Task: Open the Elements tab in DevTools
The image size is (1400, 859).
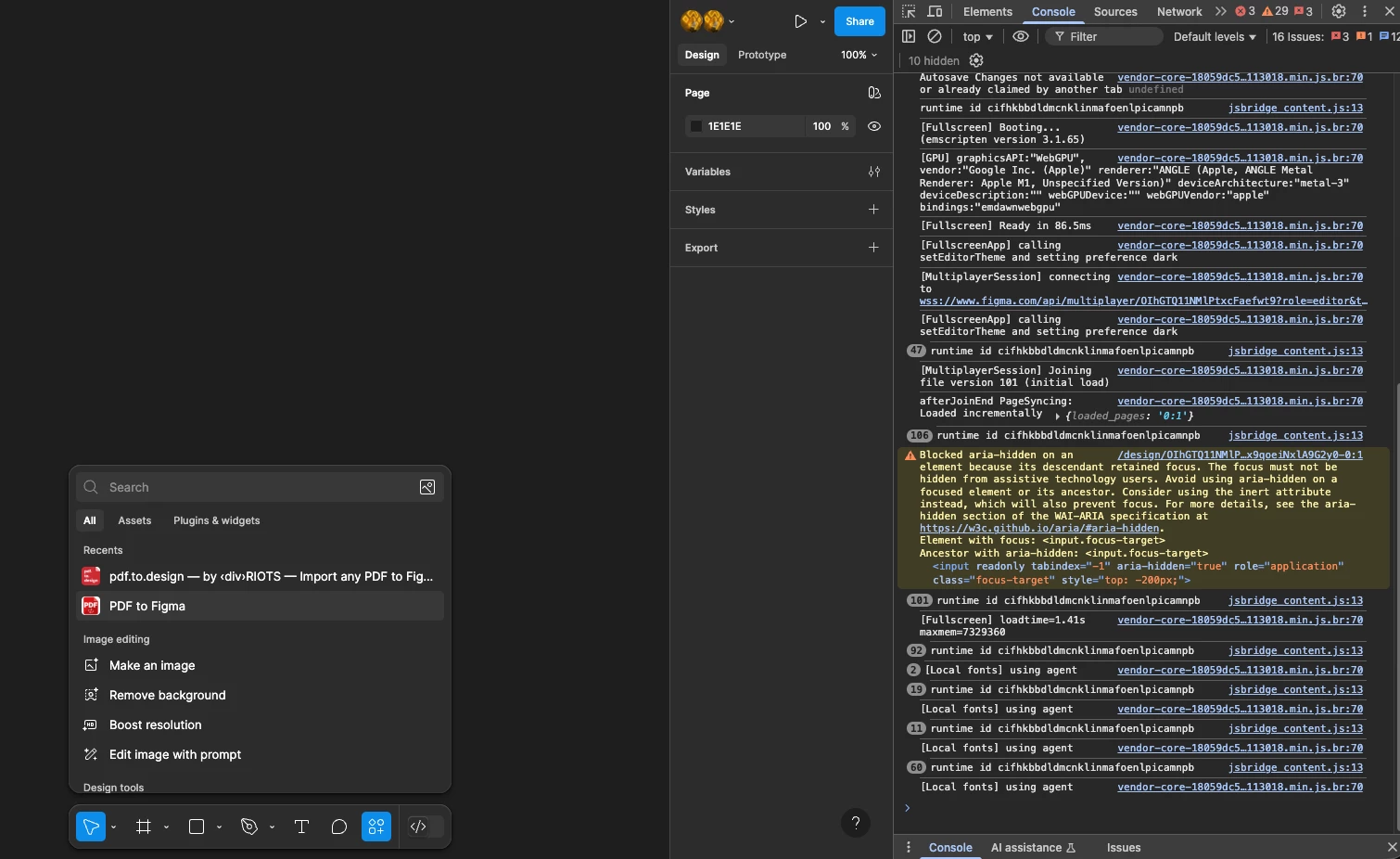Action: [987, 11]
